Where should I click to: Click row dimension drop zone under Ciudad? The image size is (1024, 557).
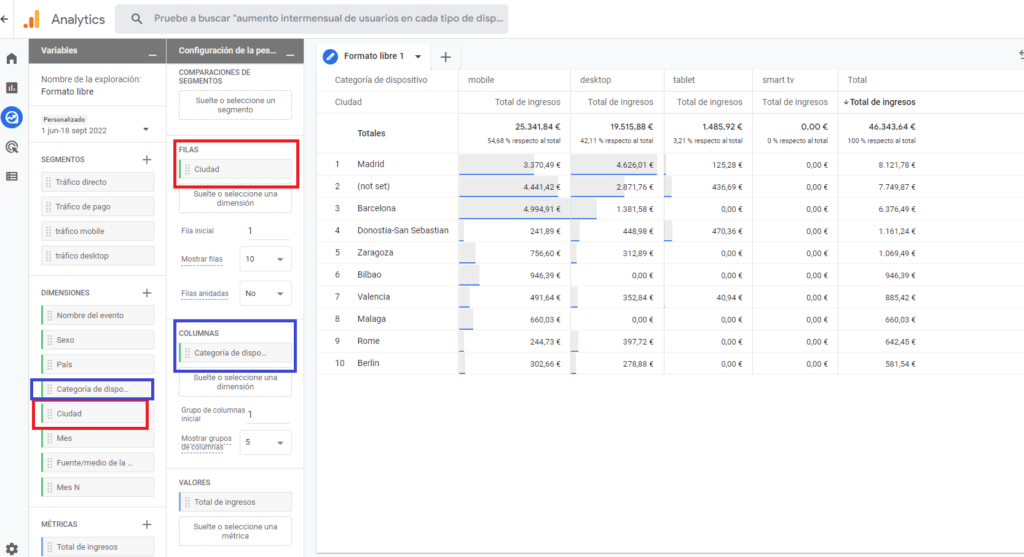click(x=235, y=199)
